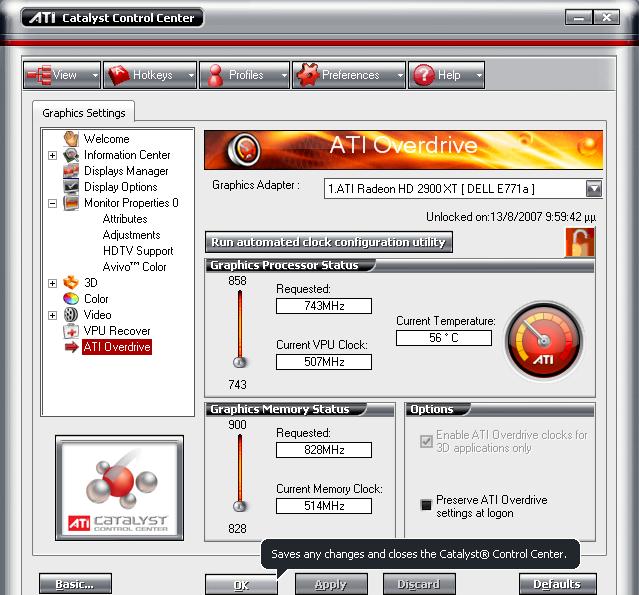Click the Discard button

(x=419, y=584)
